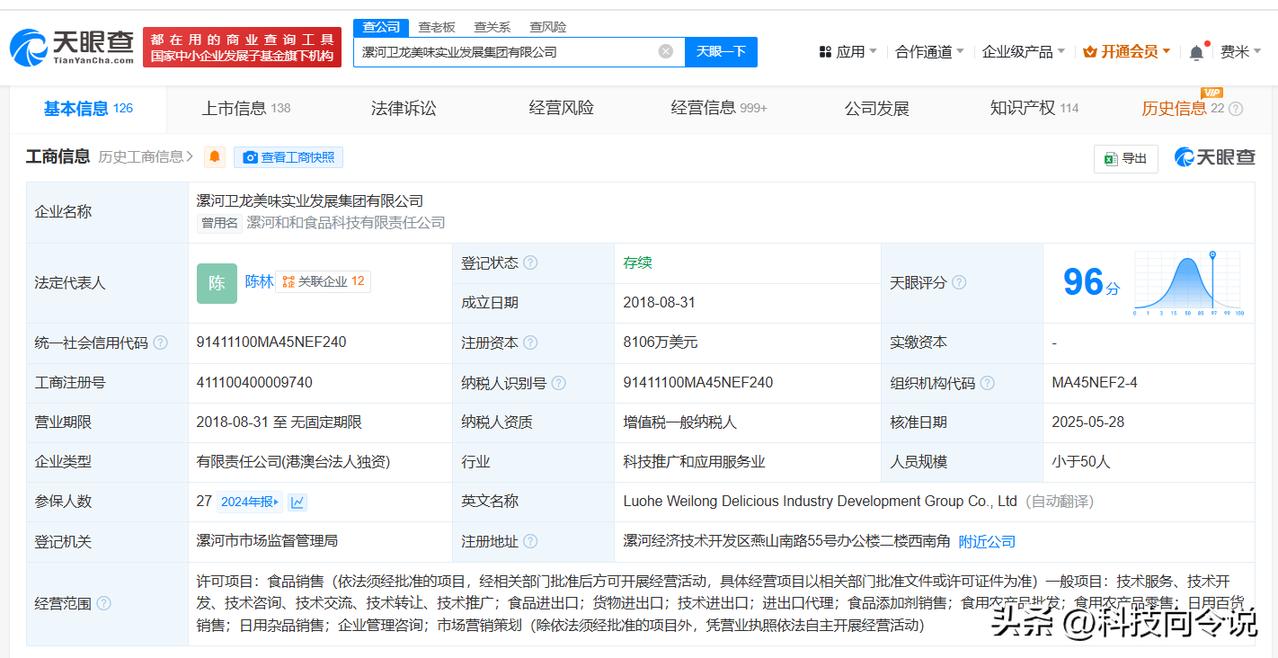
Task: Click 核准日期 value 2025-05-28
Action: [x=1087, y=422]
